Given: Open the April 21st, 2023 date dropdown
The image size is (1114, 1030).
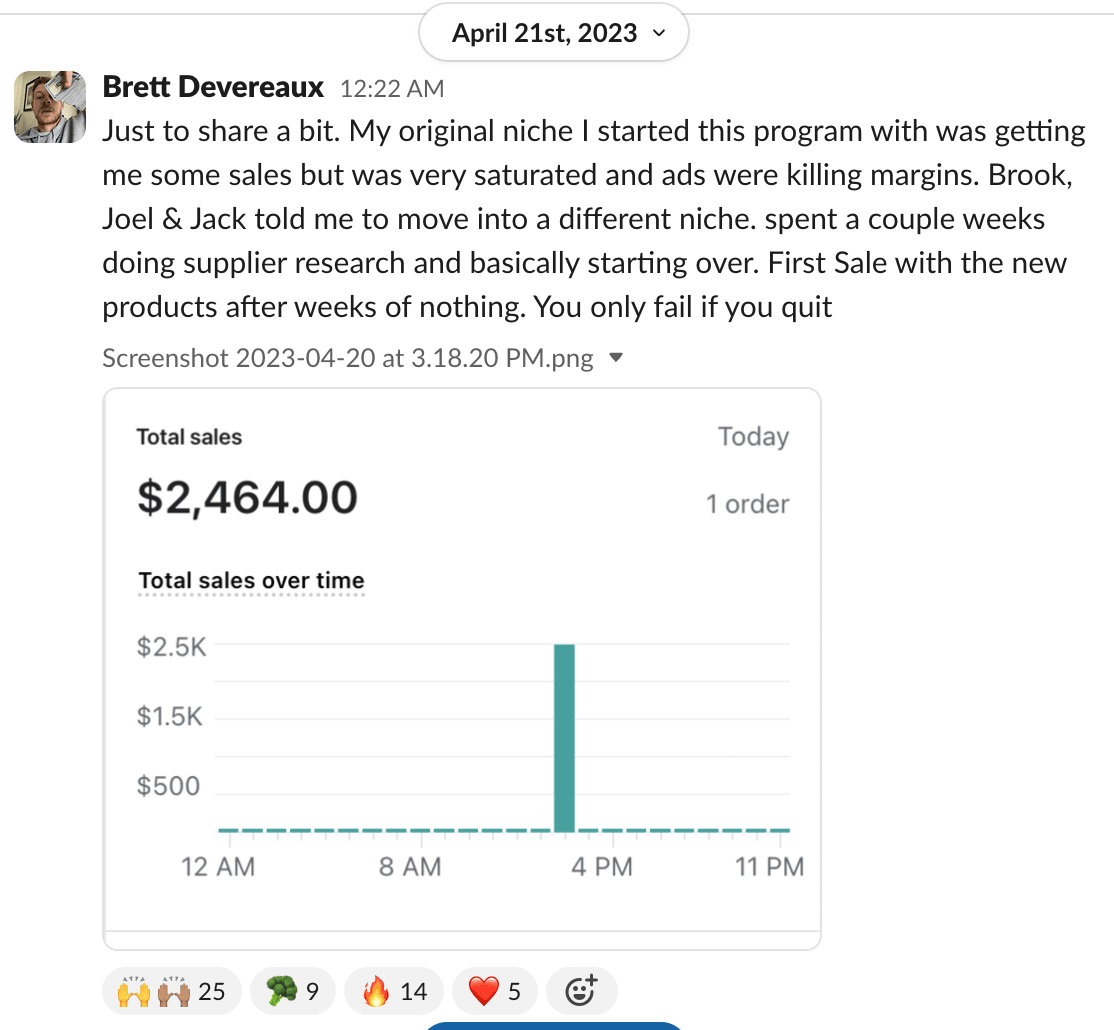Looking at the screenshot, I should [554, 33].
